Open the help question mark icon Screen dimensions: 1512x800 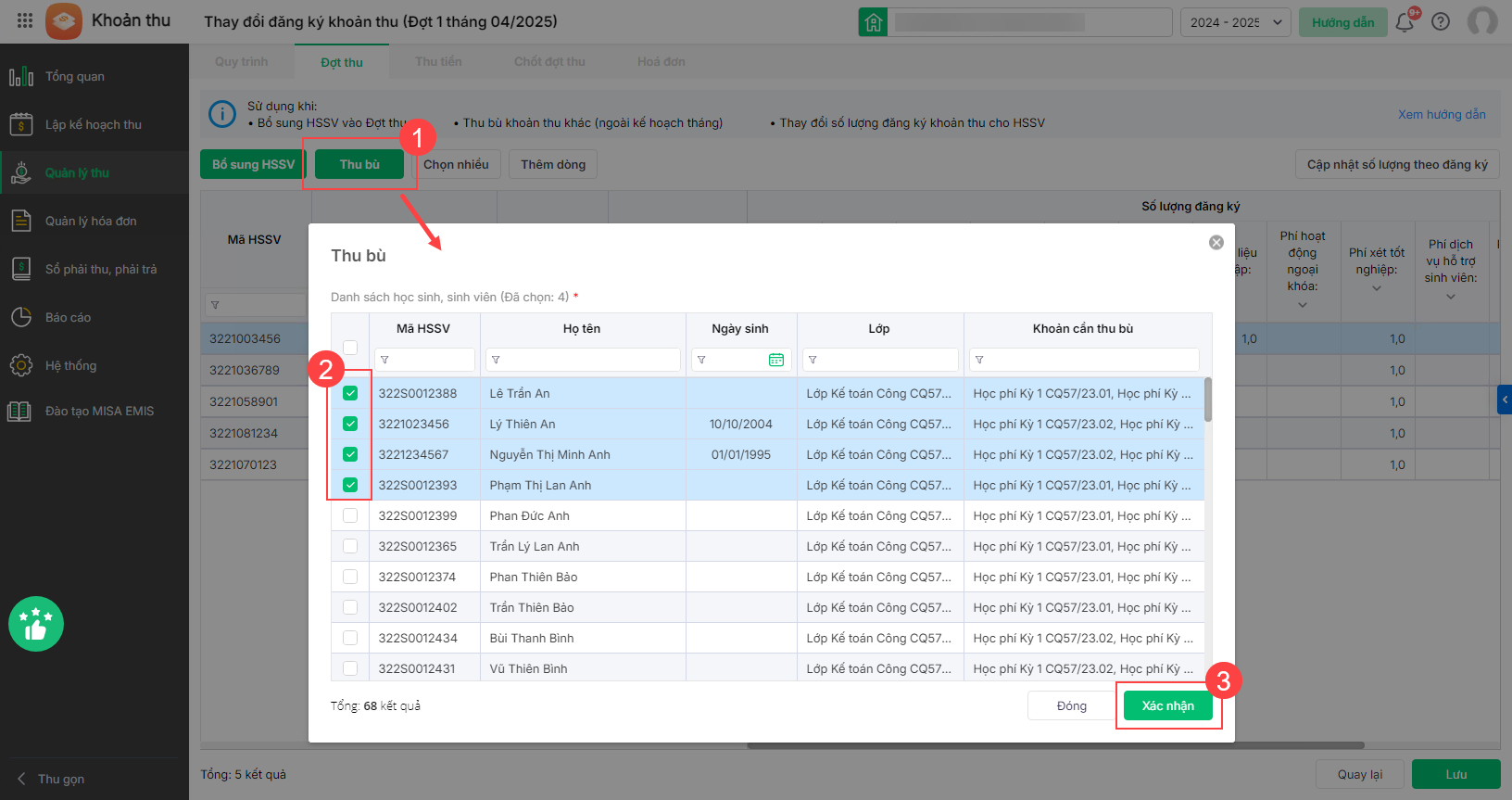click(x=1441, y=22)
